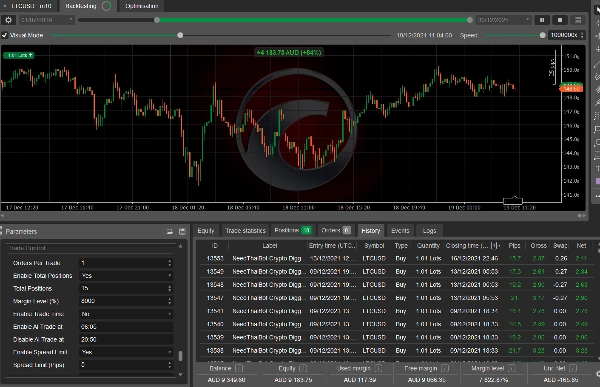
Task: Click the Speed slider handle
Action: point(542,35)
